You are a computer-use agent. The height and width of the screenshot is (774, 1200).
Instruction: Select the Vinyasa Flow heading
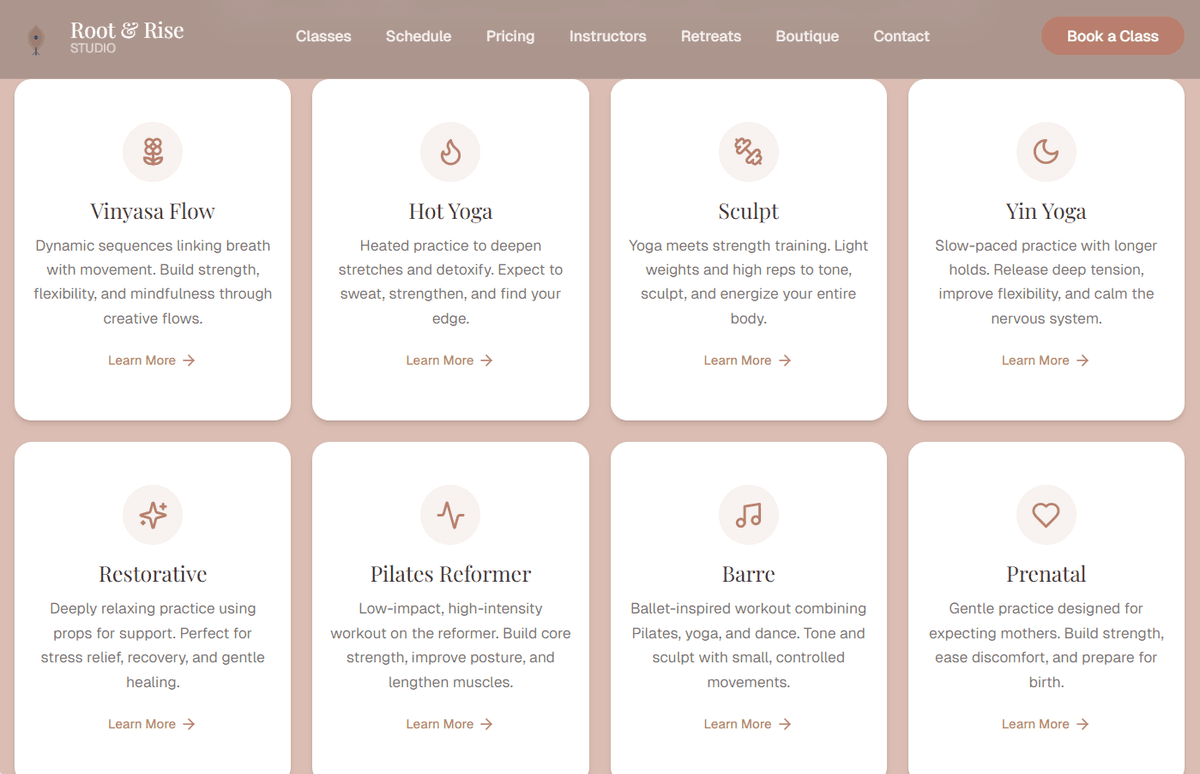tap(153, 211)
